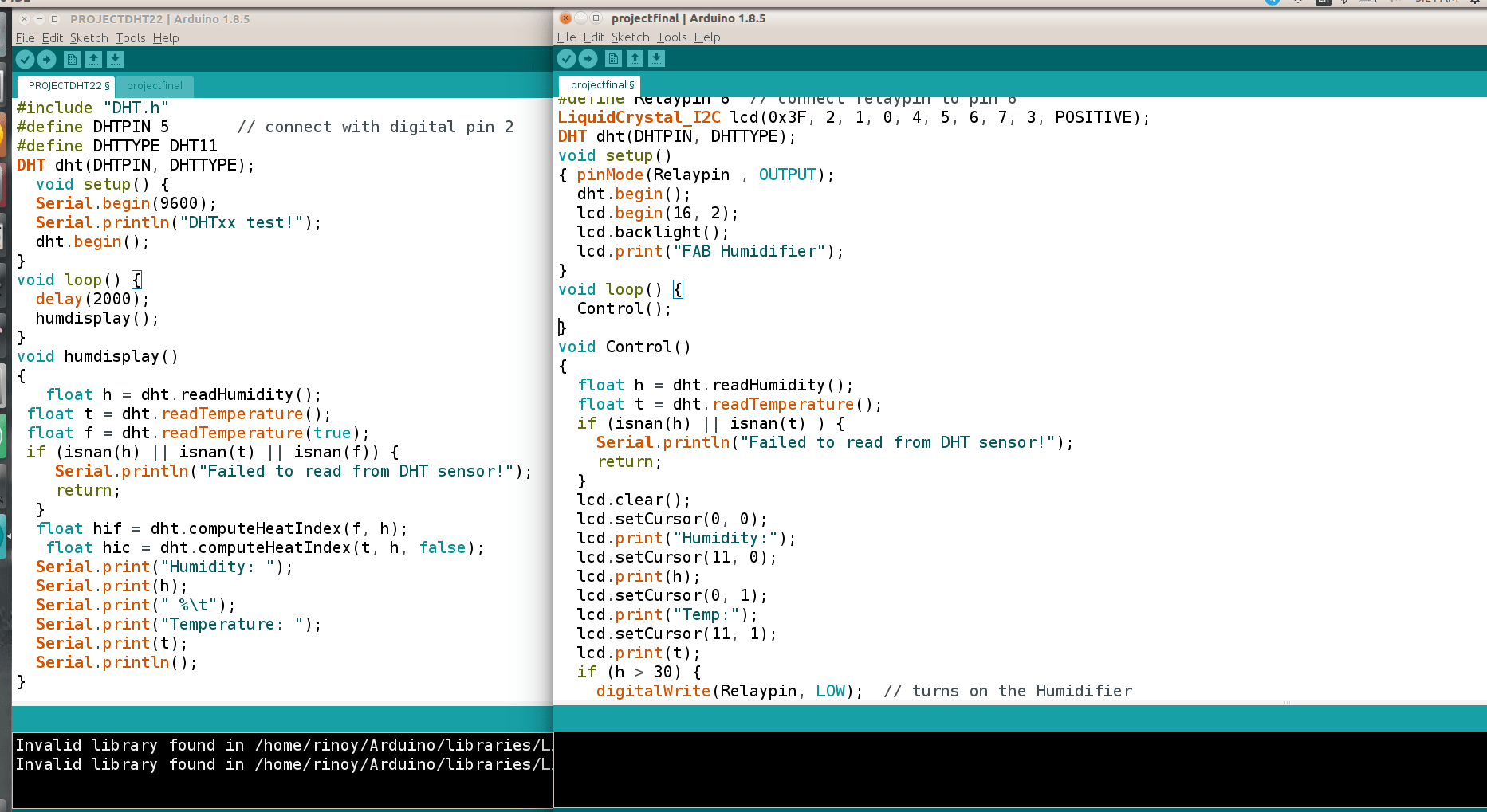Open Help menu in PROJECTDHT22 window
Image resolution: width=1487 pixels, height=812 pixels.
tap(166, 38)
